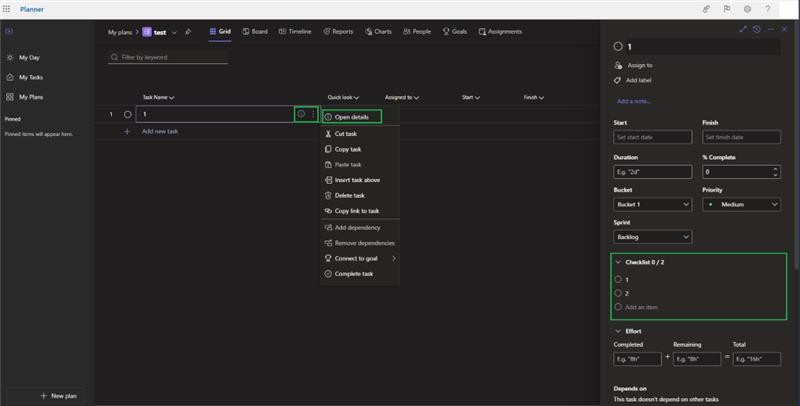Collapse the left navigation pane icon
800x406 pixels.
tap(9, 31)
